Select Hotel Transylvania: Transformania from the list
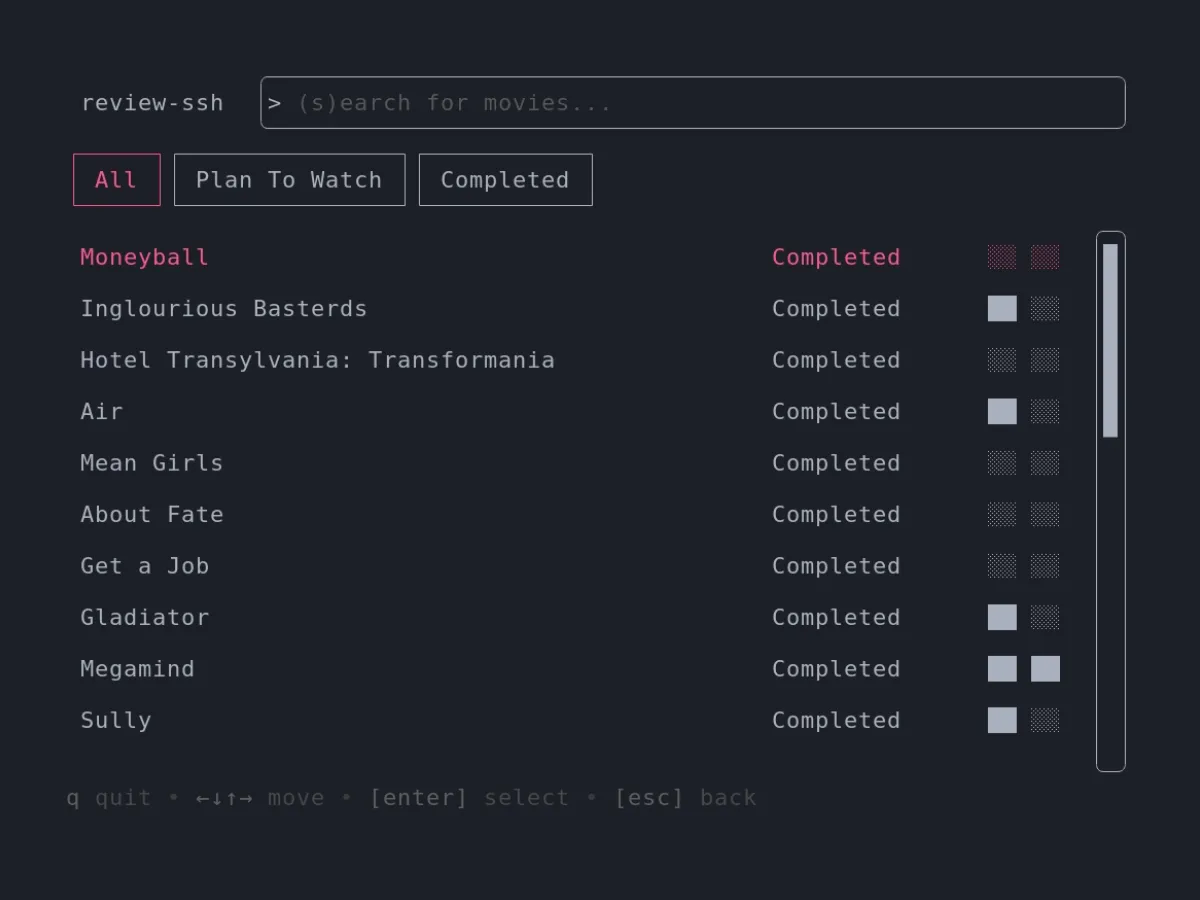This screenshot has height=900, width=1200. click(317, 360)
